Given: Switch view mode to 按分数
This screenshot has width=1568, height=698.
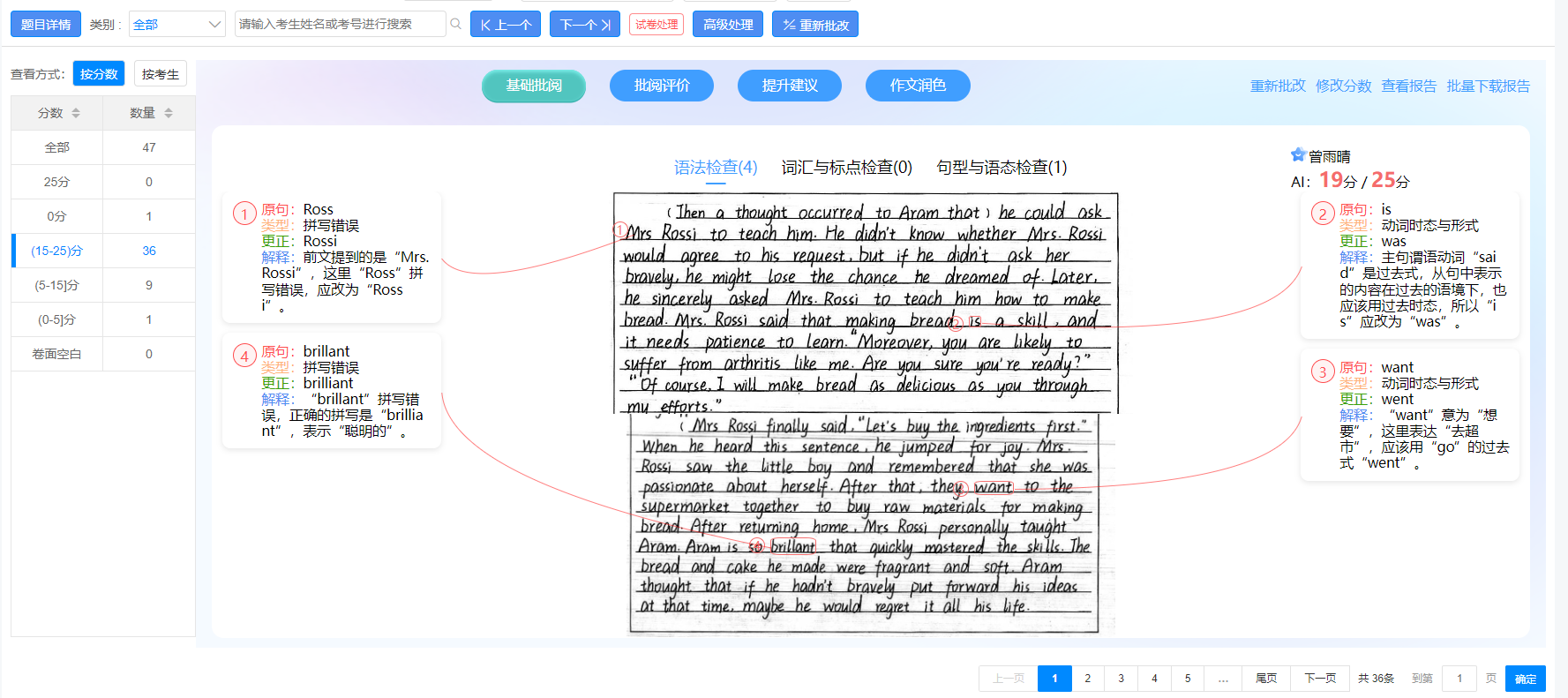Looking at the screenshot, I should tap(99, 74).
